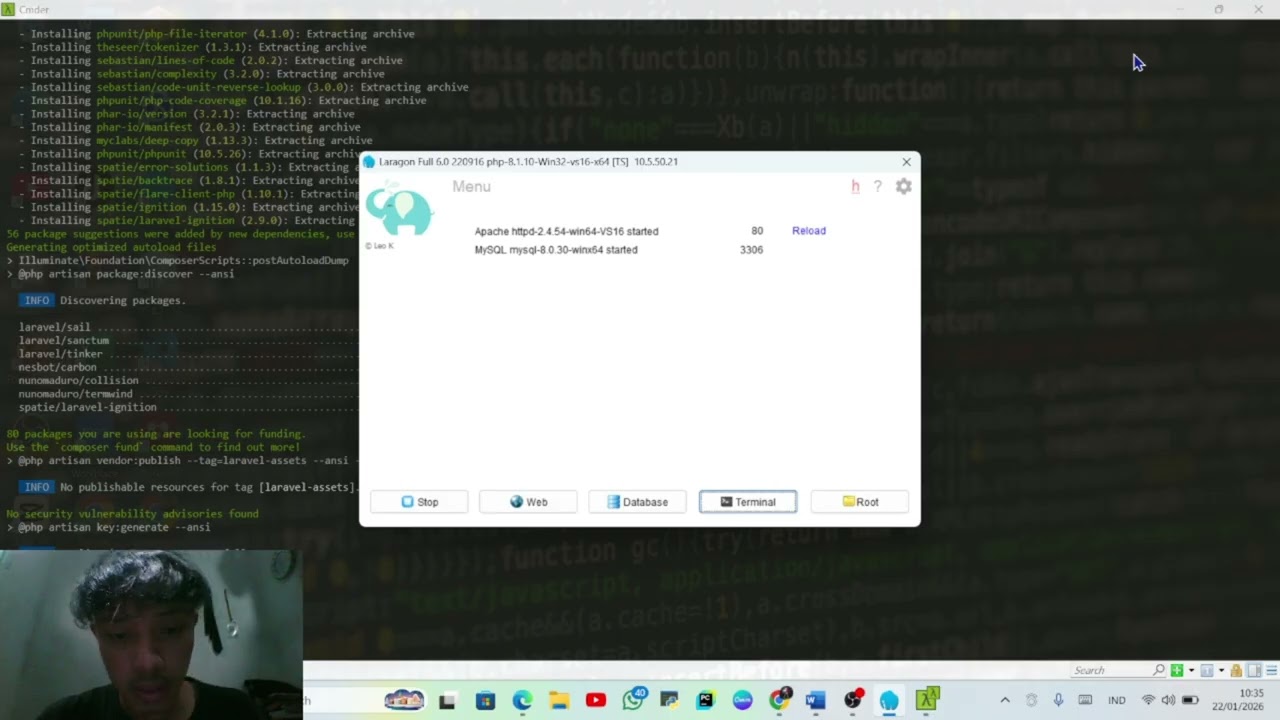Open the Web button in Laragon
1280x720 pixels.
coord(528,502)
